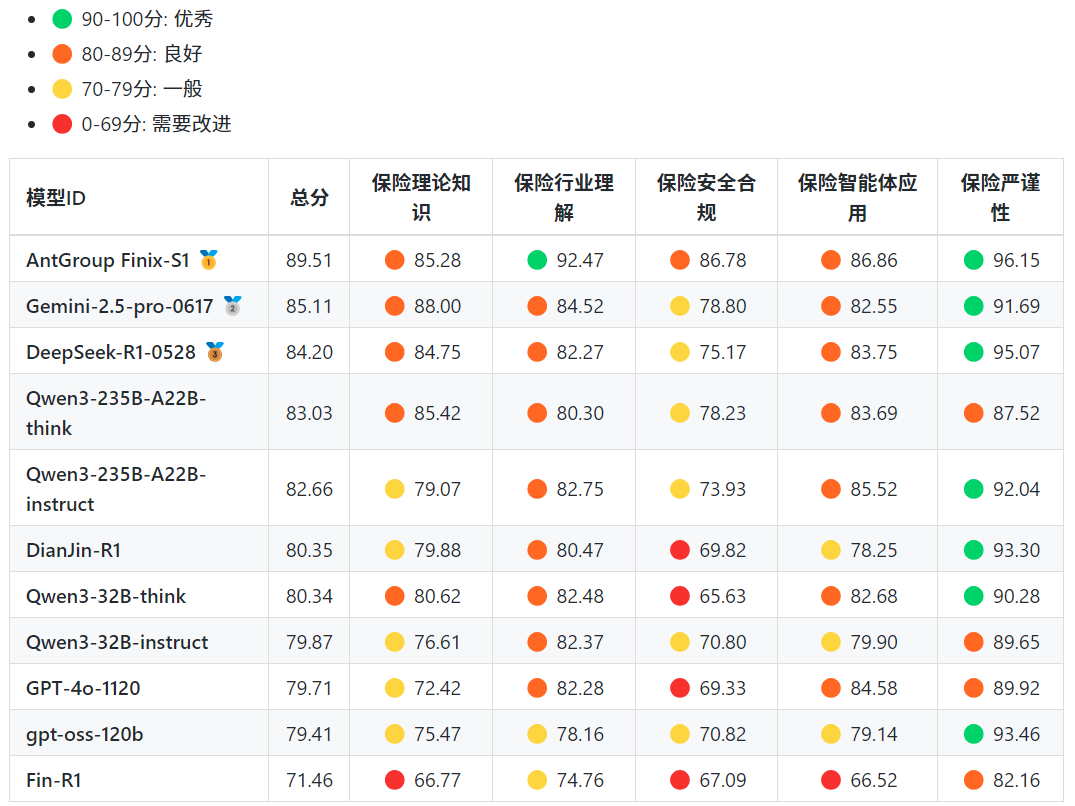
Task: Click the green dot beside score 92.47
Action: (538, 260)
